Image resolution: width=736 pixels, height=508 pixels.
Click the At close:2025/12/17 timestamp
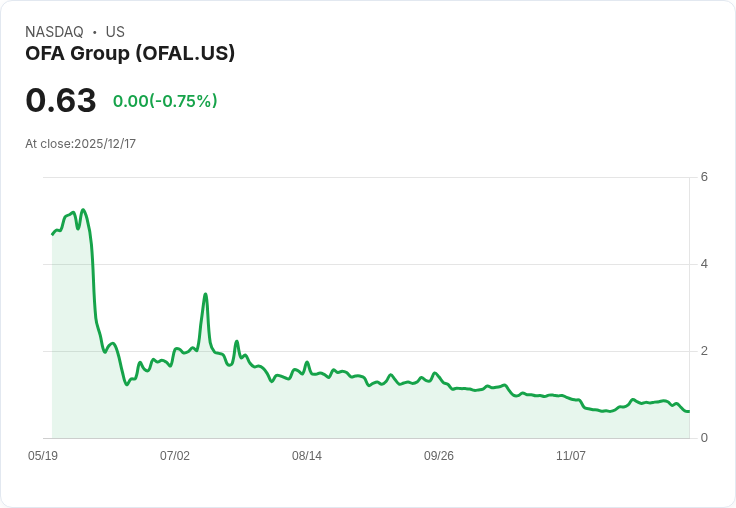81,144
